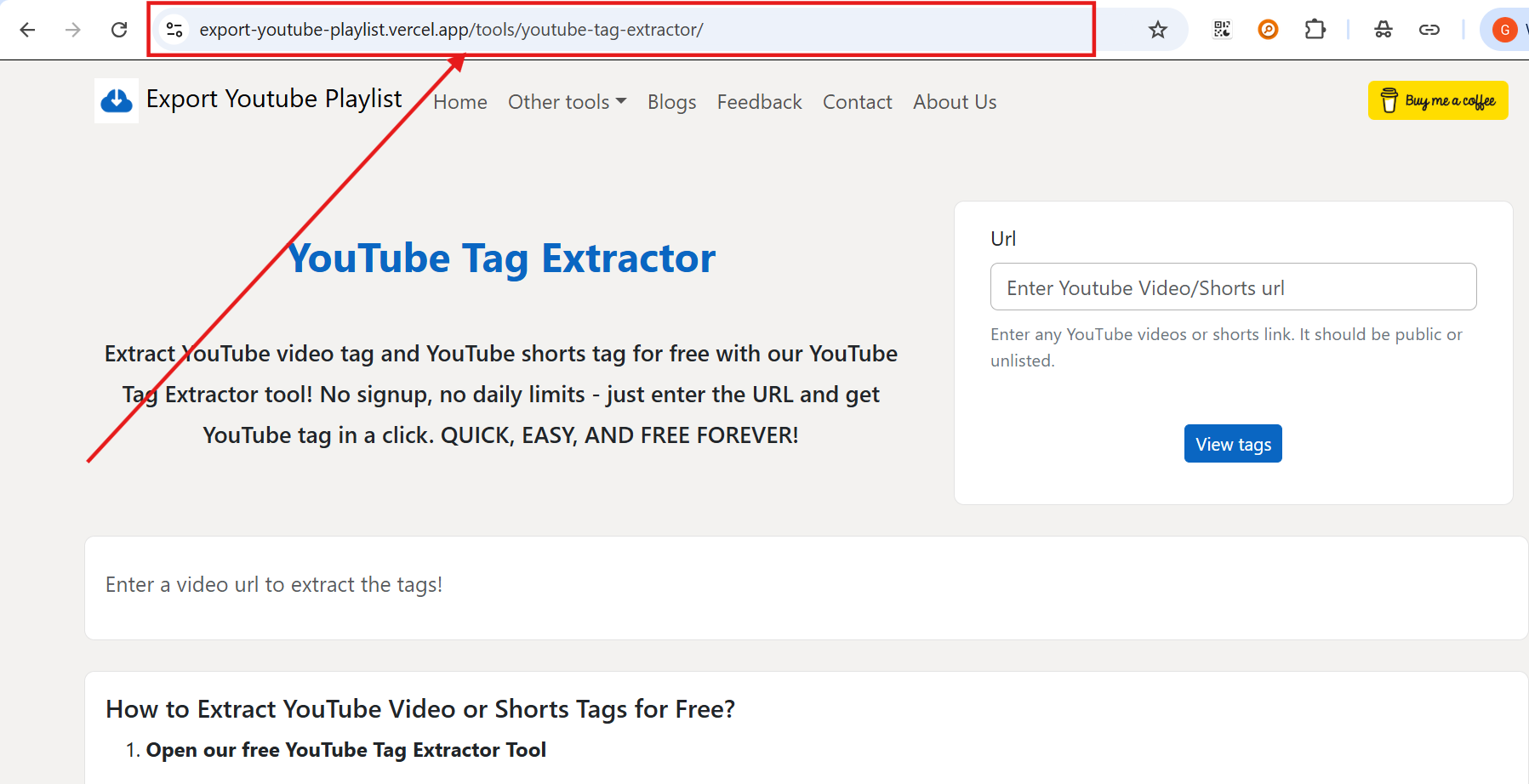Viewport: 1529px width, 784px height.
Task: Open the browser profile avatar G
Action: [1505, 28]
